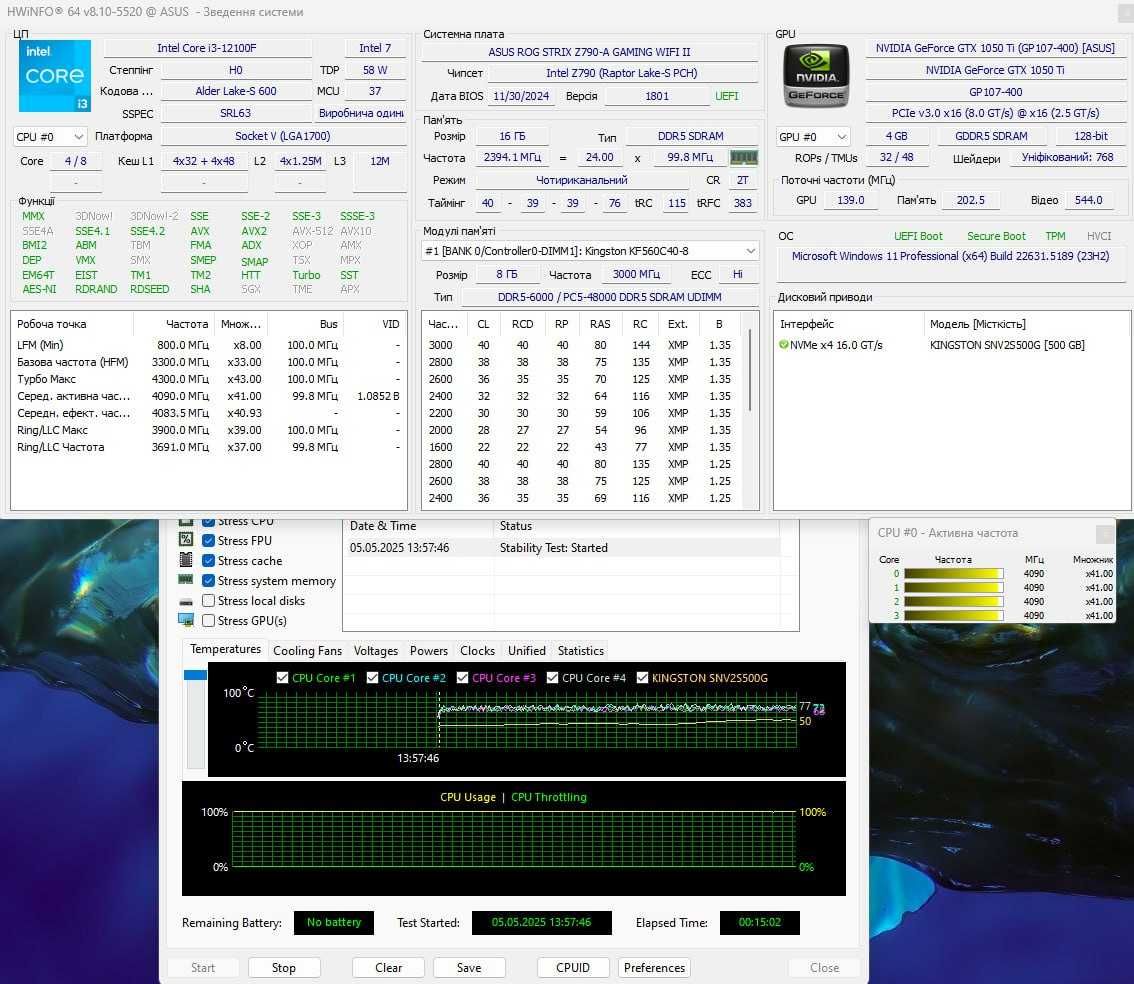Click the UEFI Boot indicator
This screenshot has height=984, width=1134.
pos(918,236)
